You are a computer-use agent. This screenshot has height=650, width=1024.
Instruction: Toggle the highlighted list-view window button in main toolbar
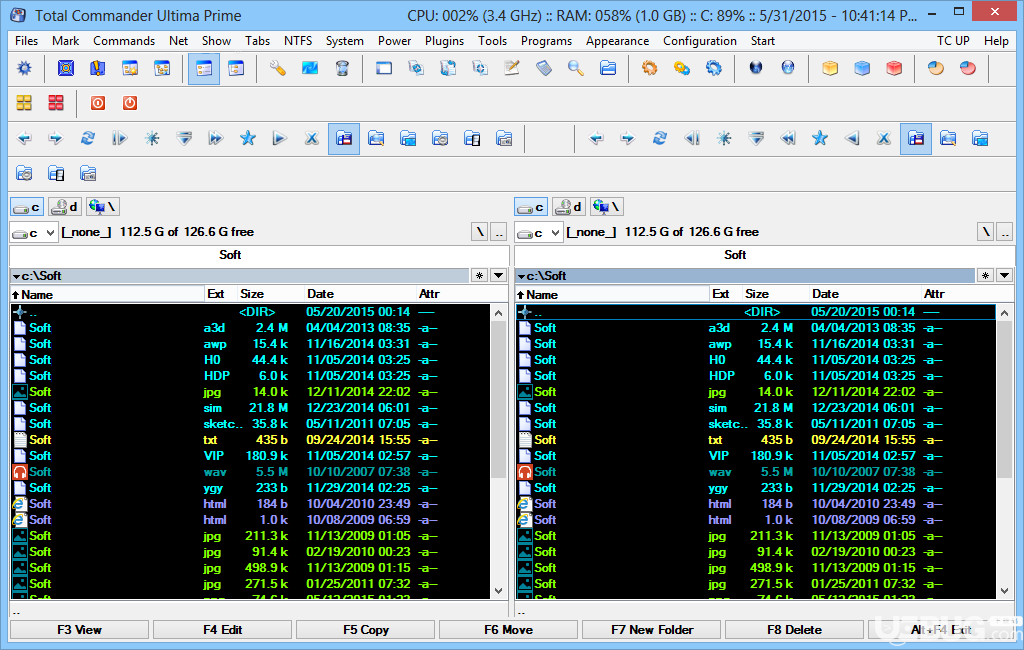[x=204, y=69]
